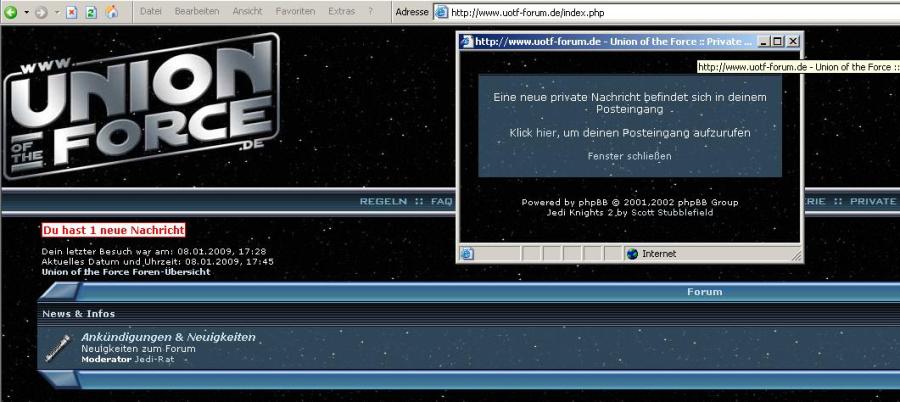Click the lightsaber icon beside Ankündigungen forum
Screen dimensions: 900x402
(x=58, y=347)
